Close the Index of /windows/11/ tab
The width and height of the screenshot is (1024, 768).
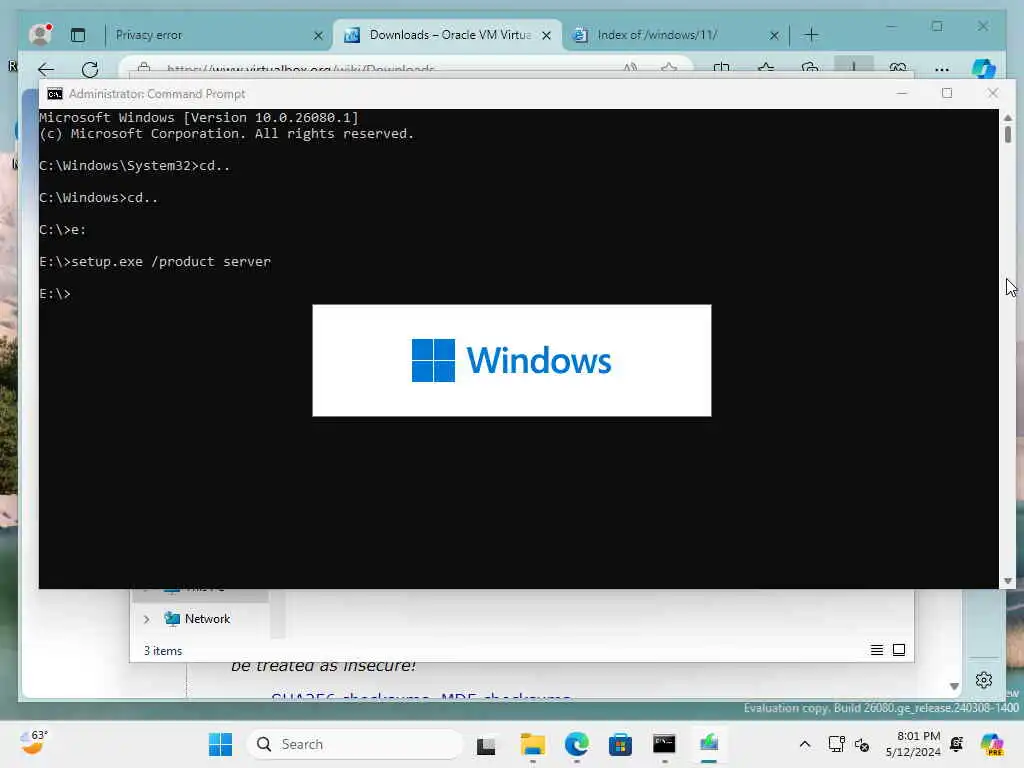774,35
